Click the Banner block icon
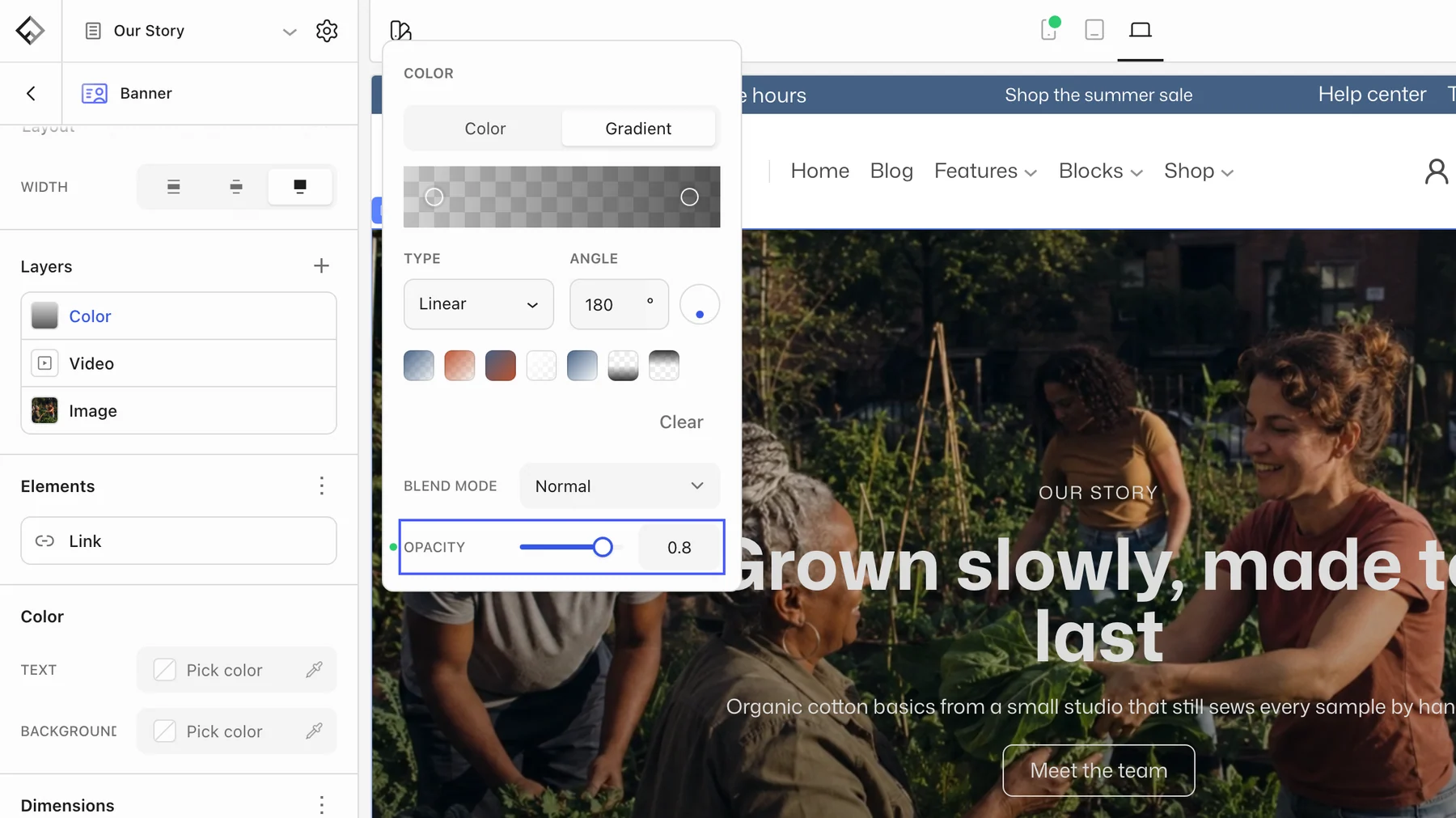The image size is (1456, 818). coord(95,93)
